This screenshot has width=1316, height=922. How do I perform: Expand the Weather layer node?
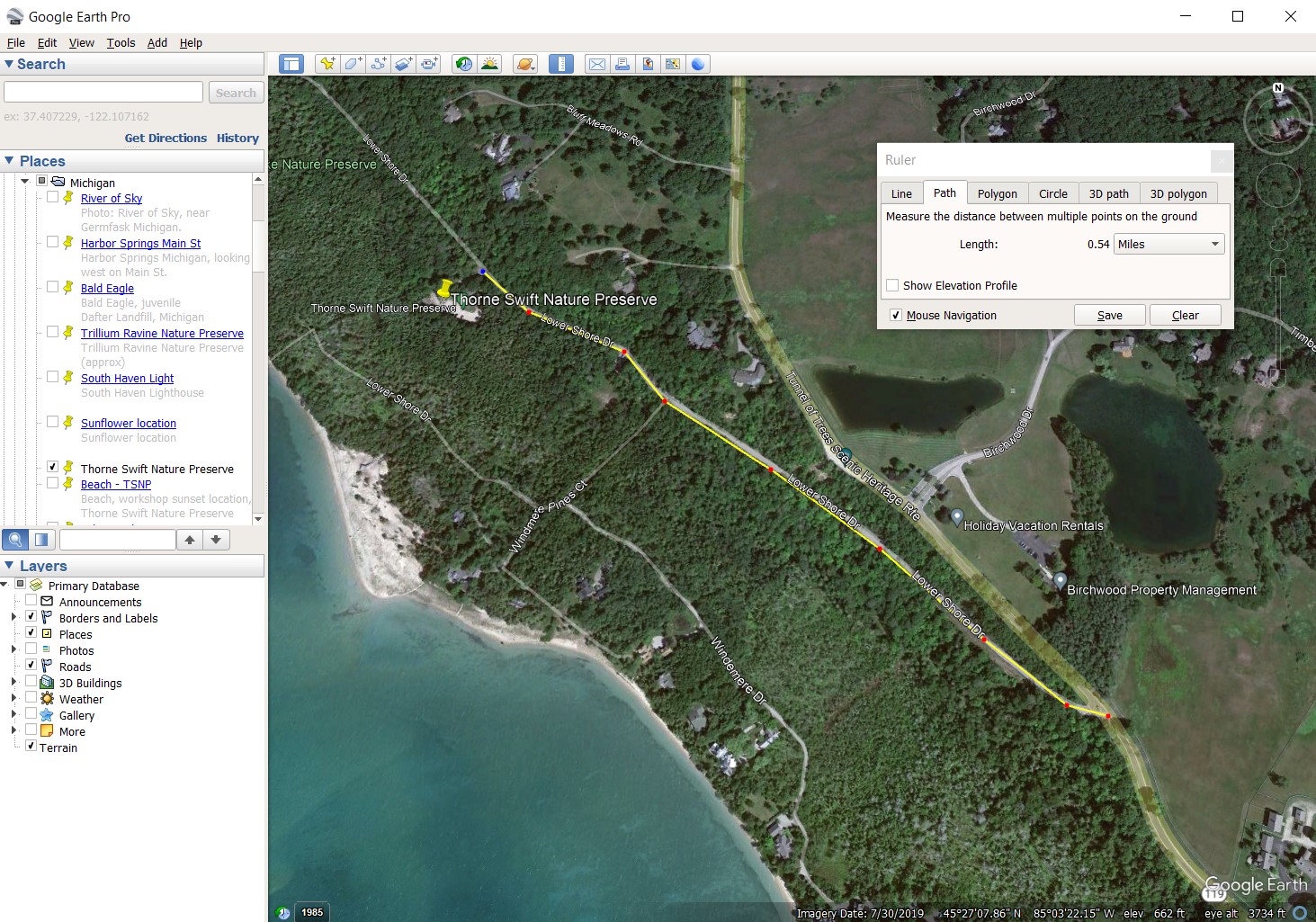[x=13, y=698]
